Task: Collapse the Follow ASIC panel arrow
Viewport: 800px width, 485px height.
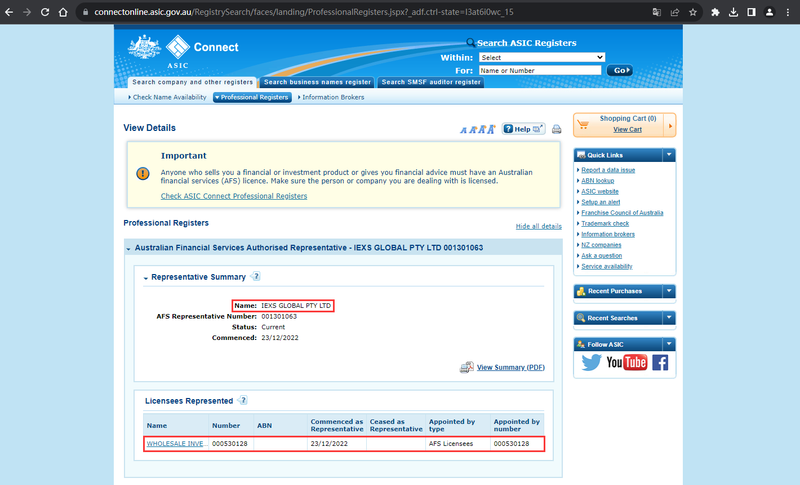Action: point(669,344)
